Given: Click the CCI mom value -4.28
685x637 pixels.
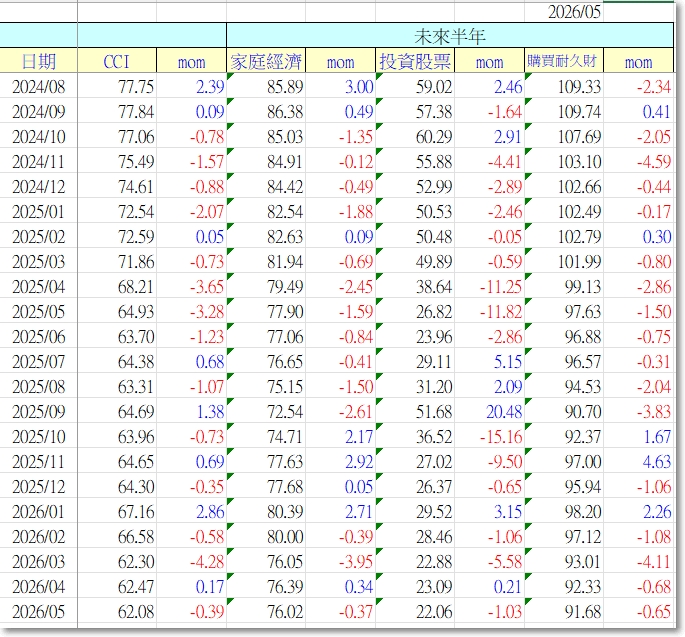Looking at the screenshot, I should [191, 561].
